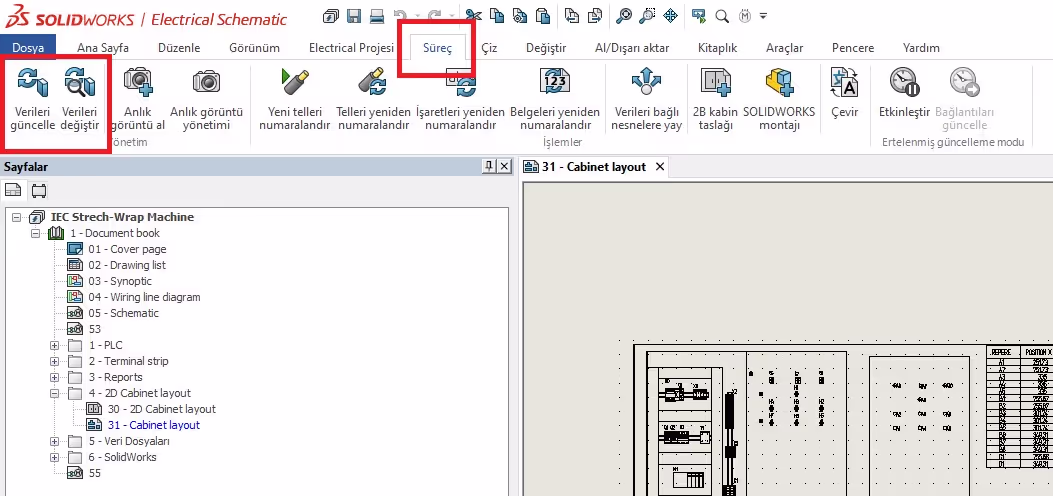Click the redo arrow icon

click(x=434, y=16)
